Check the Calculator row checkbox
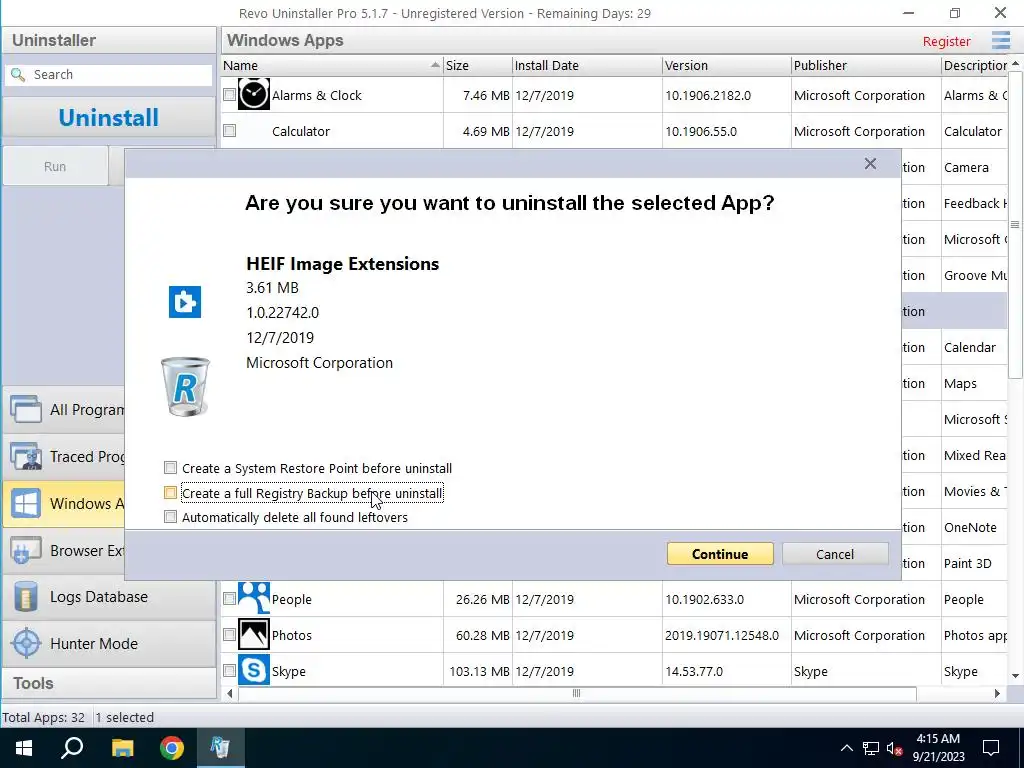Viewport: 1024px width, 768px height. click(x=229, y=131)
